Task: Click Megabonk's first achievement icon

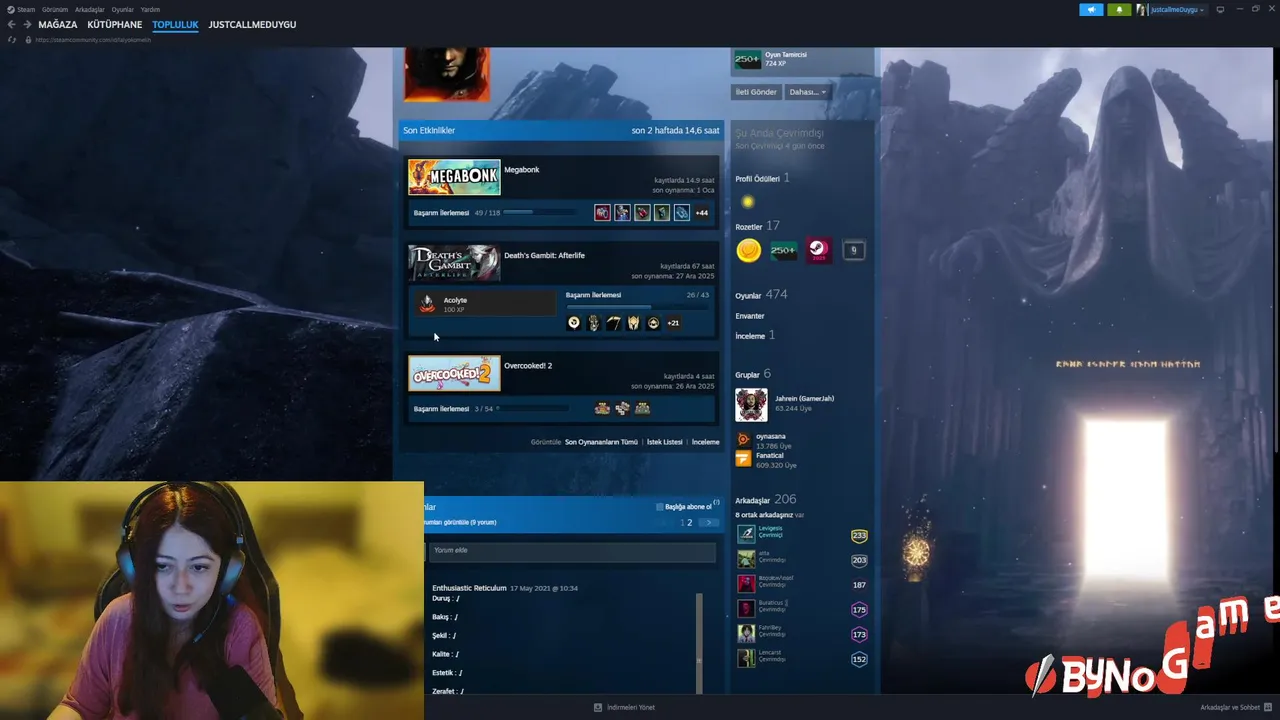Action: pyautogui.click(x=602, y=213)
